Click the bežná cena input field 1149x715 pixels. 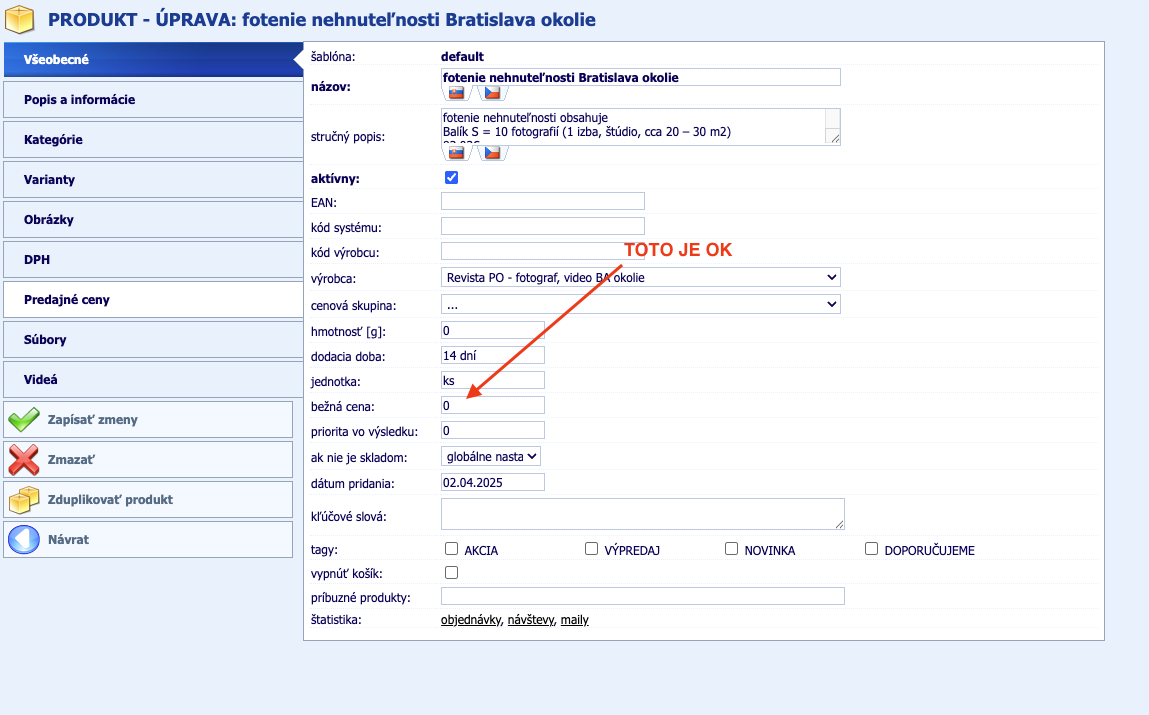(x=492, y=405)
